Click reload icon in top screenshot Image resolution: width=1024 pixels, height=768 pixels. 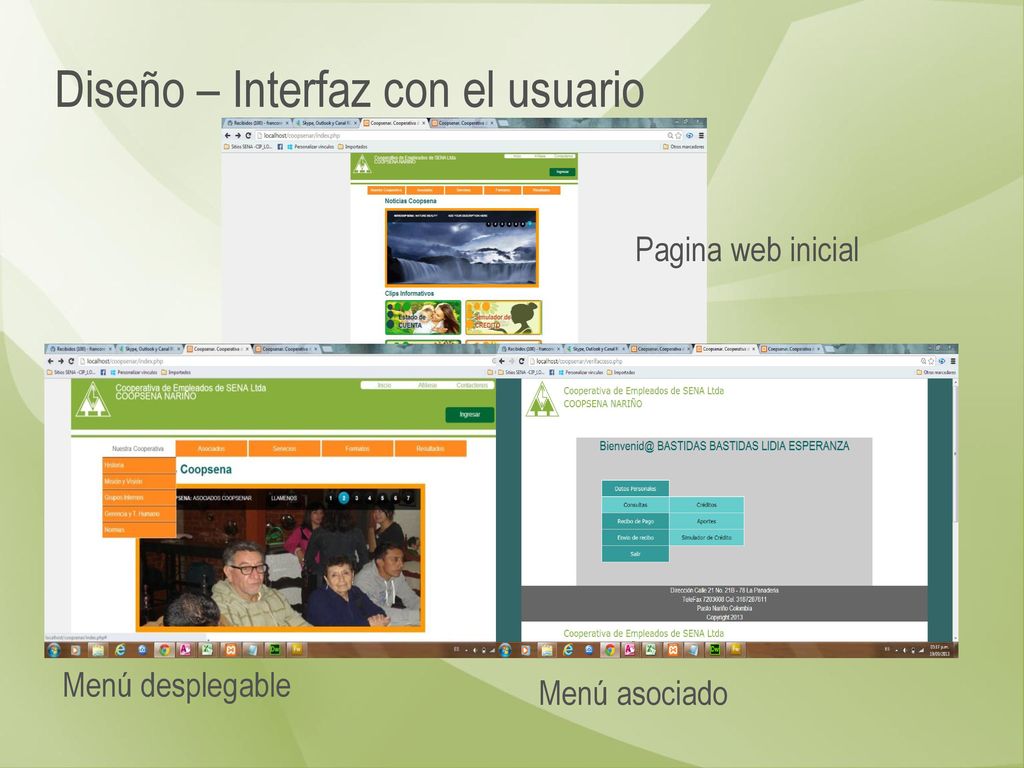click(x=248, y=136)
